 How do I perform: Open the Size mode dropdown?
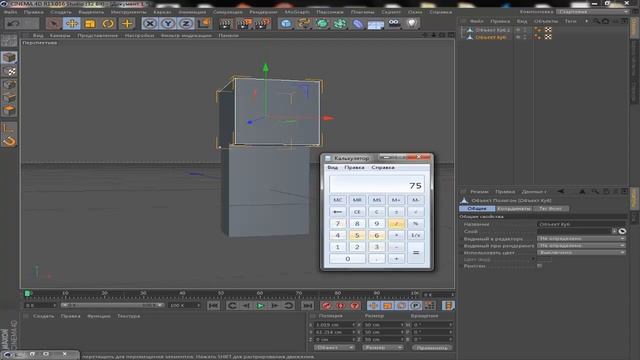coord(382,347)
